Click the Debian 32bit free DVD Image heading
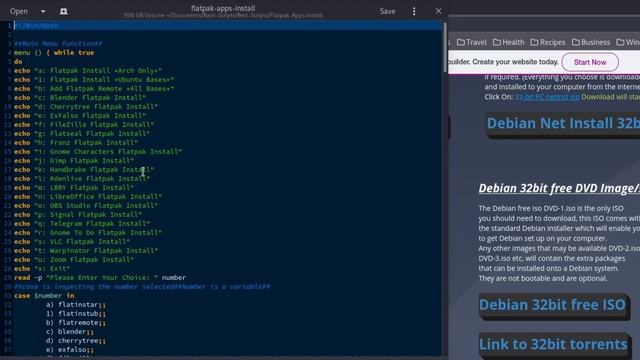Screen dimensions: 640x360 tap(559, 188)
